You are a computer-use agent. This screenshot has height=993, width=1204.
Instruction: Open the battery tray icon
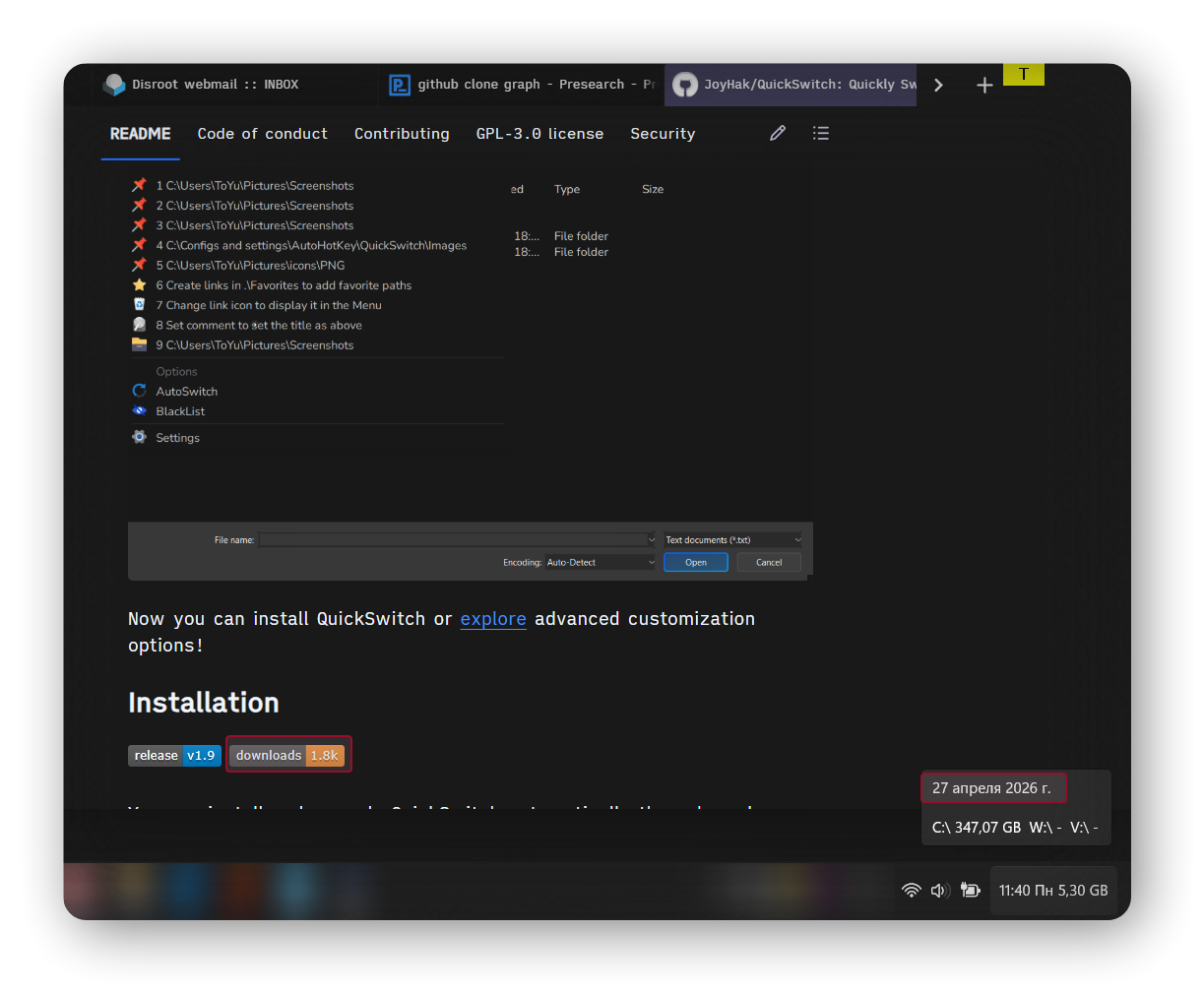[971, 891]
